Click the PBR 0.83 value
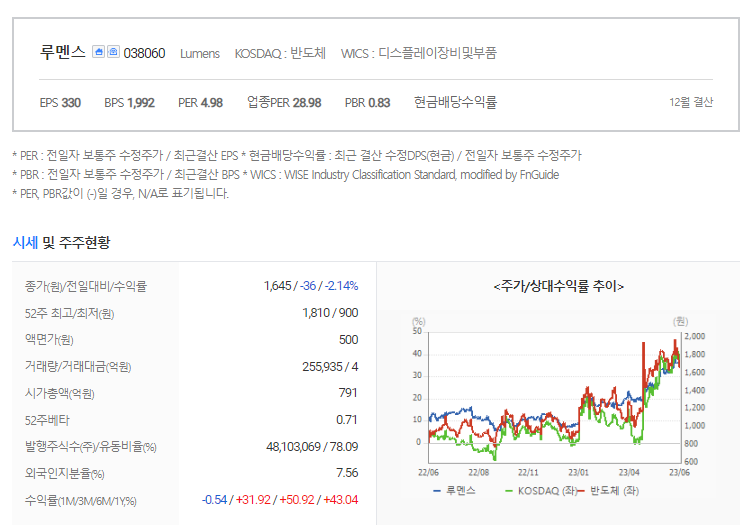Screen dimensions: 743x525 point(367,103)
